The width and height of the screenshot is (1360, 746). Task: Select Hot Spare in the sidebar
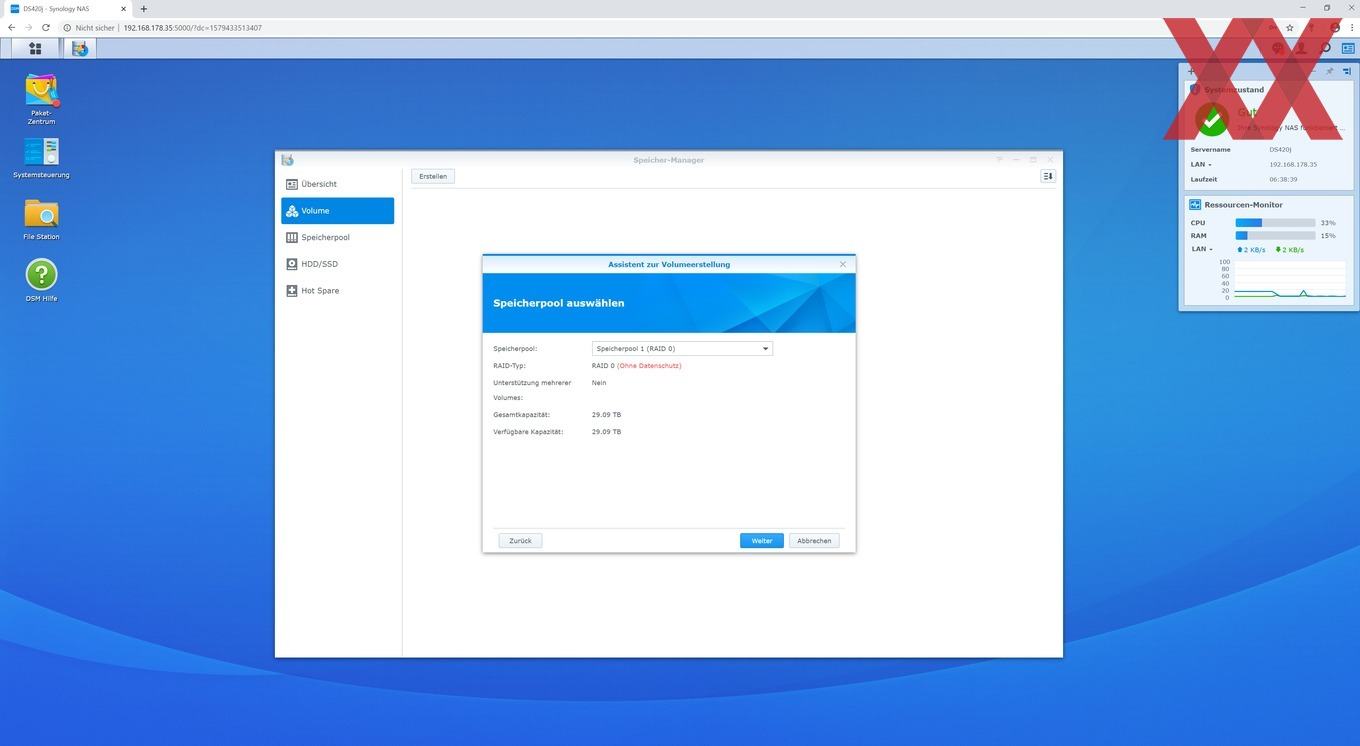(338, 291)
